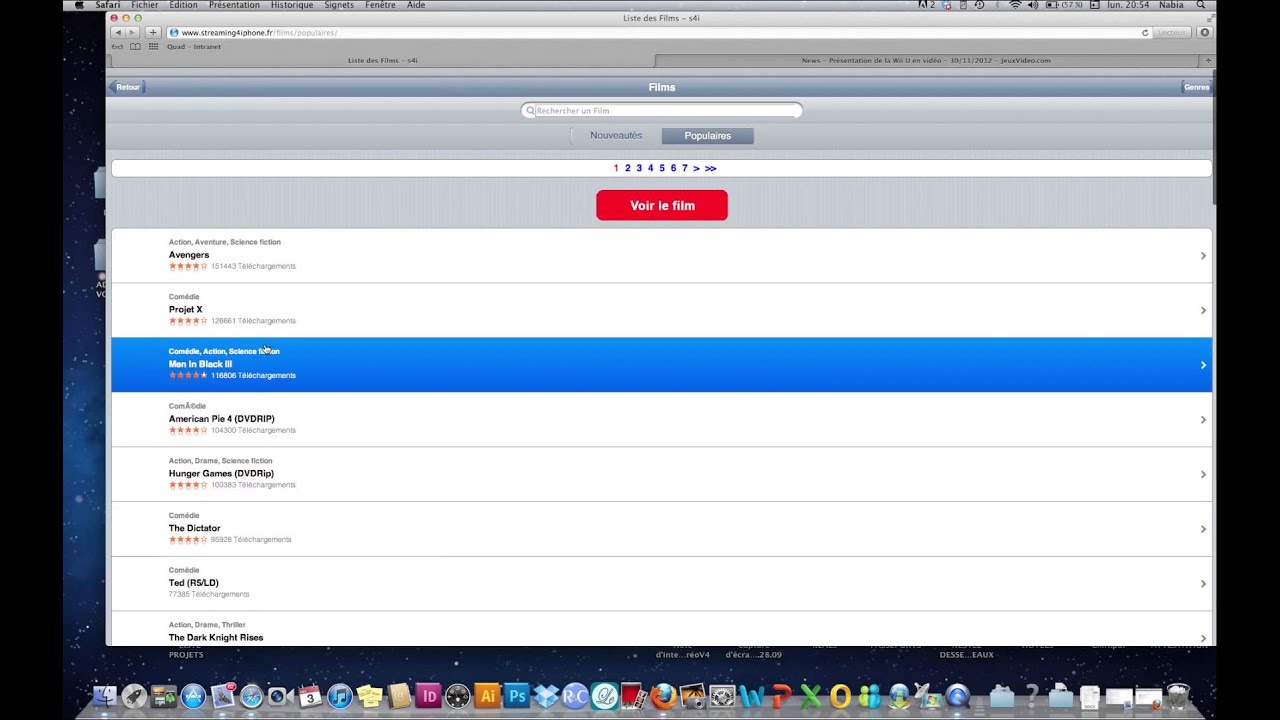Launch the App Store from the Dock
The image size is (1280, 720).
193,696
